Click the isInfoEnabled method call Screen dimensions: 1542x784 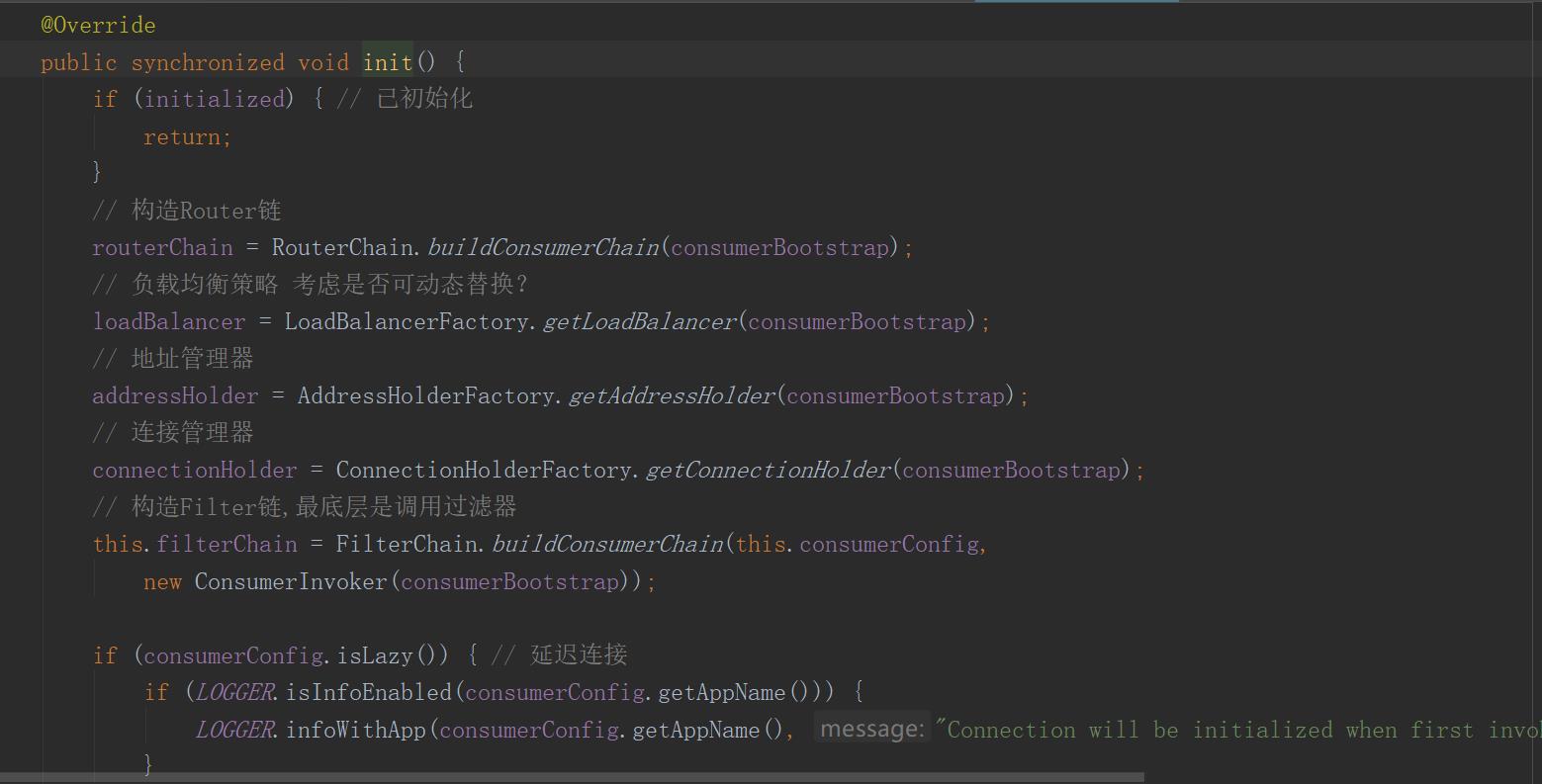(x=368, y=692)
